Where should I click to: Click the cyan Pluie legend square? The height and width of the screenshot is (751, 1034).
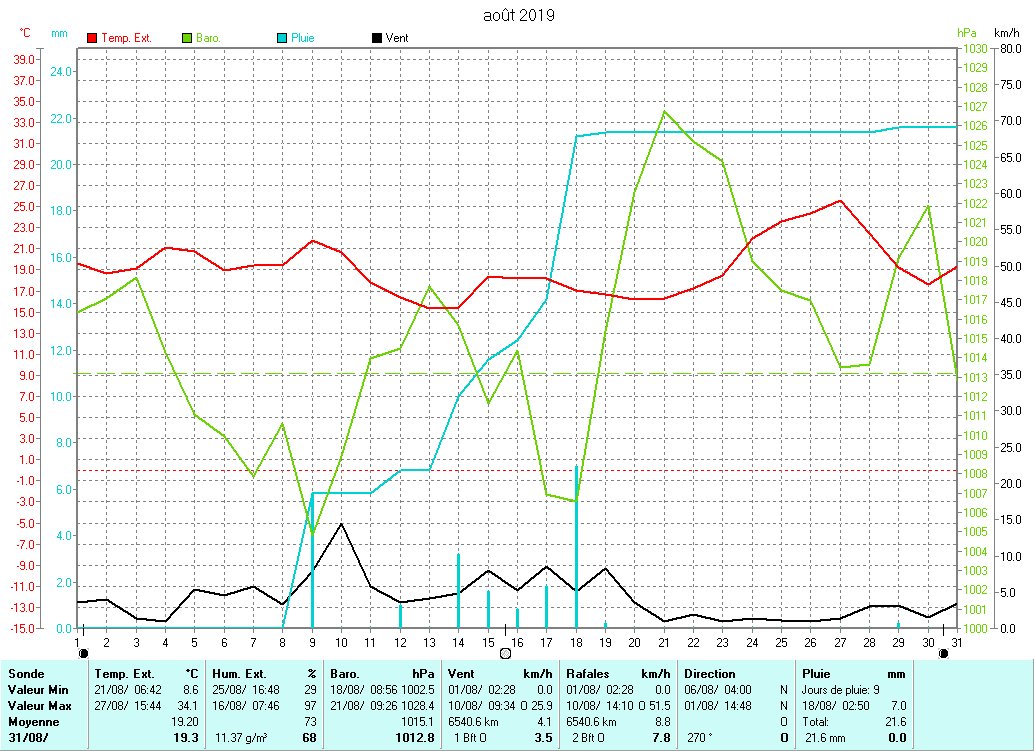tap(282, 38)
